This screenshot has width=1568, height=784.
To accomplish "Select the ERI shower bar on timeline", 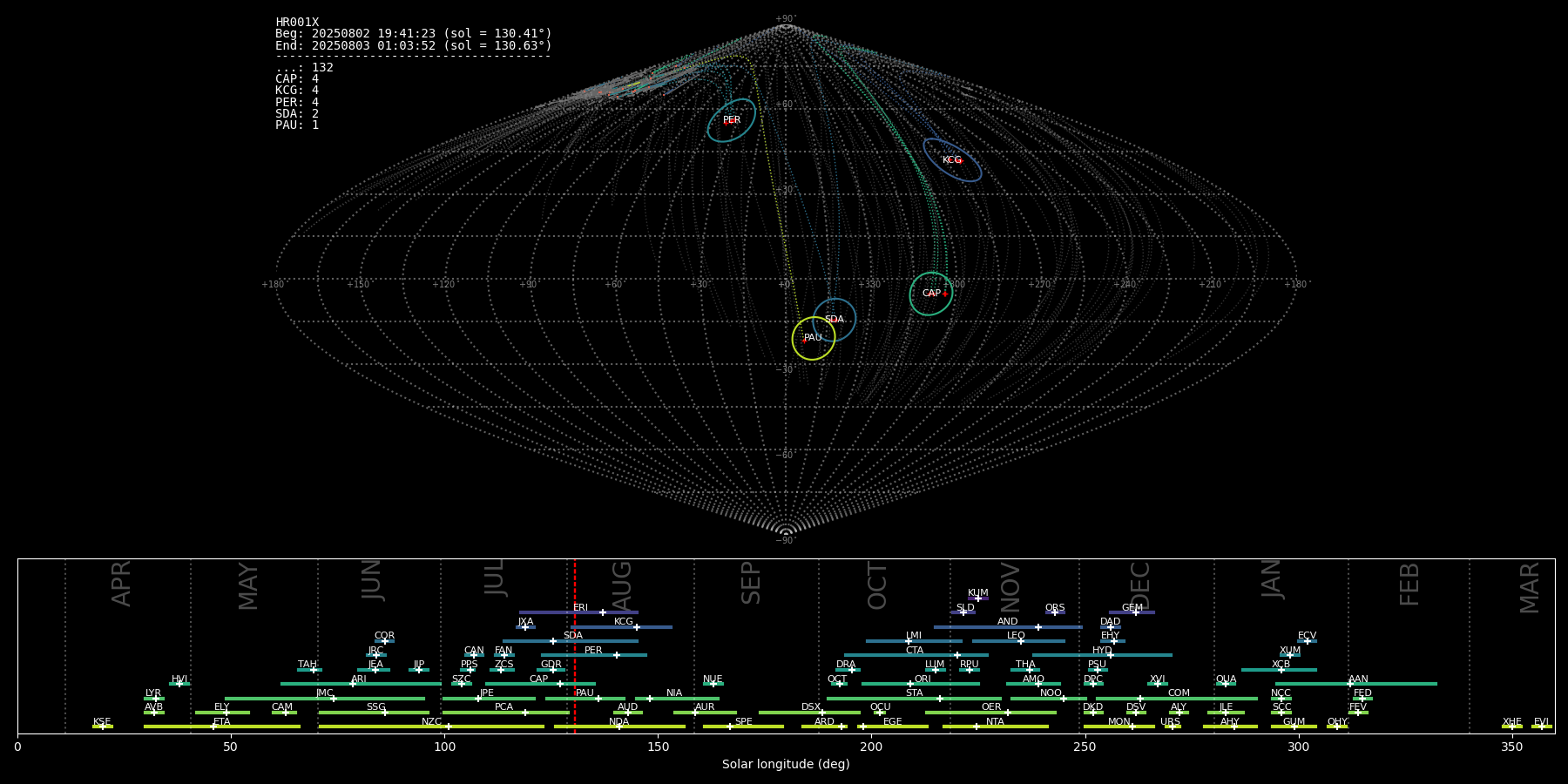I will tap(578, 612).
